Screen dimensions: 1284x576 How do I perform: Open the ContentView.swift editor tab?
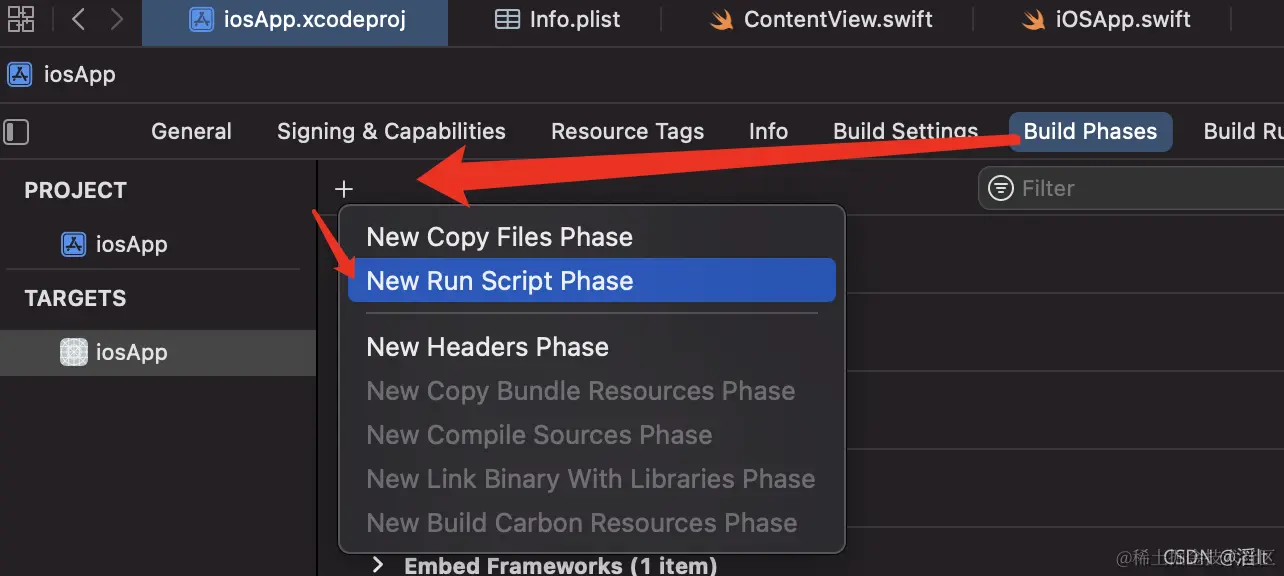[x=822, y=20]
